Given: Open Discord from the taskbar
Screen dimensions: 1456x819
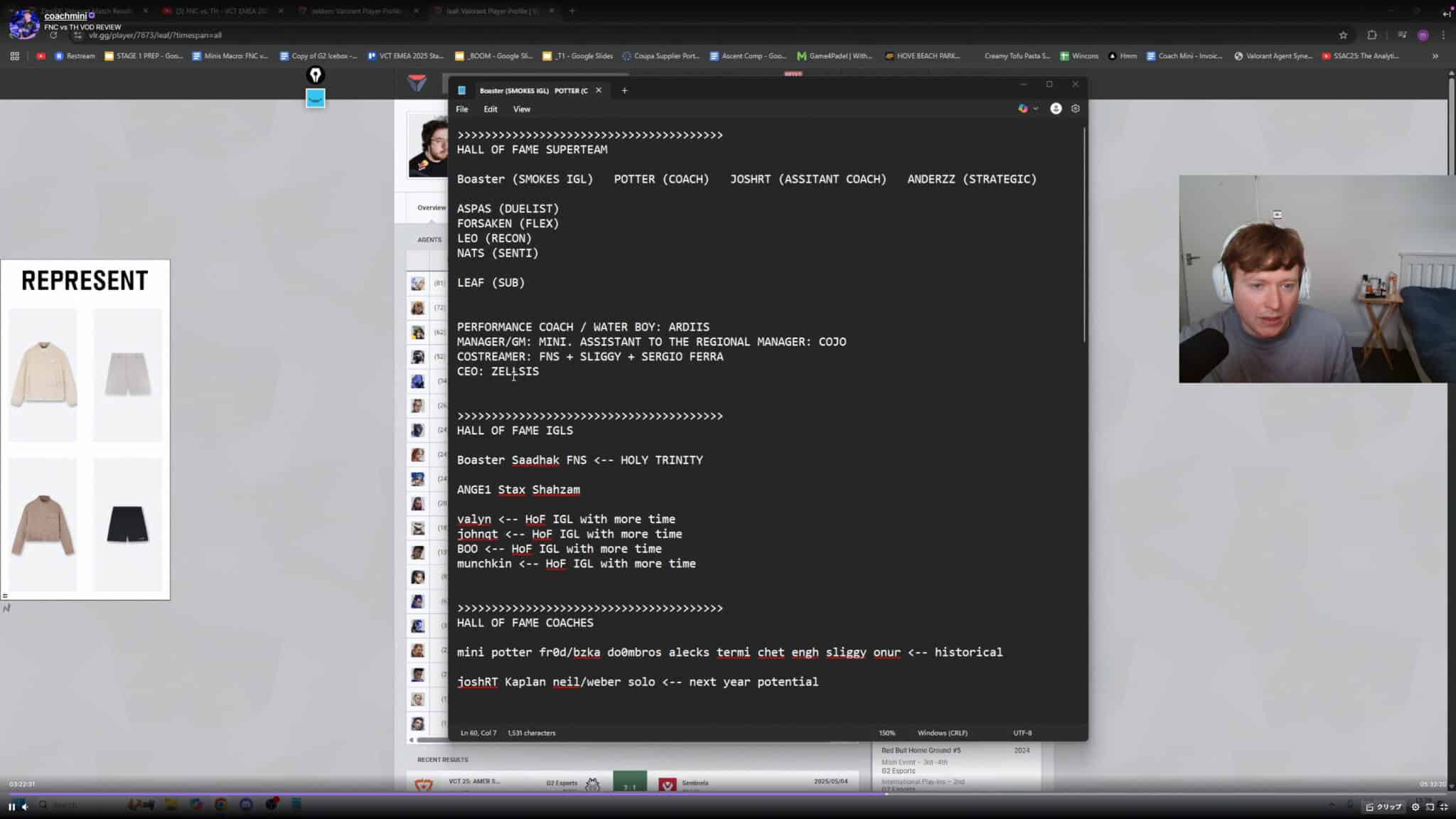Looking at the screenshot, I should 246,806.
